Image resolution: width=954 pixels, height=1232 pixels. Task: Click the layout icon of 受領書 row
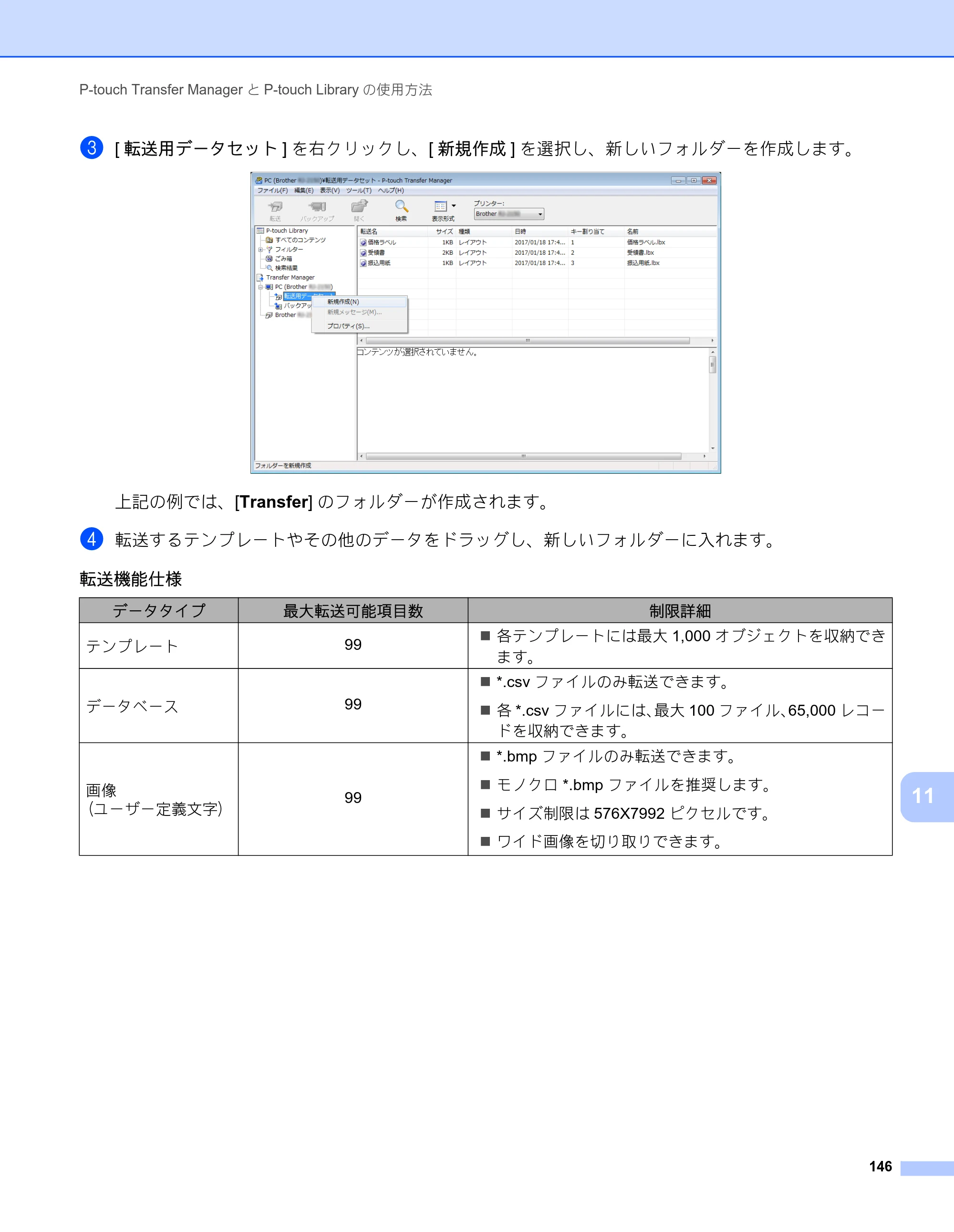point(363,253)
